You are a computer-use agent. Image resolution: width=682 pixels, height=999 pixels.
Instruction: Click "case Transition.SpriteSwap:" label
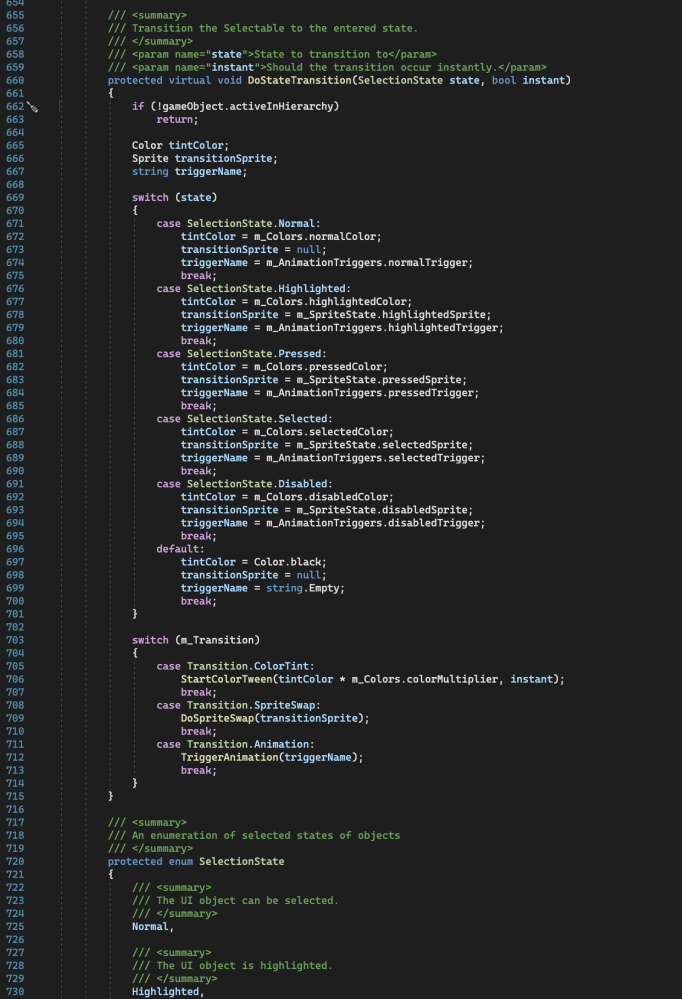point(238,705)
